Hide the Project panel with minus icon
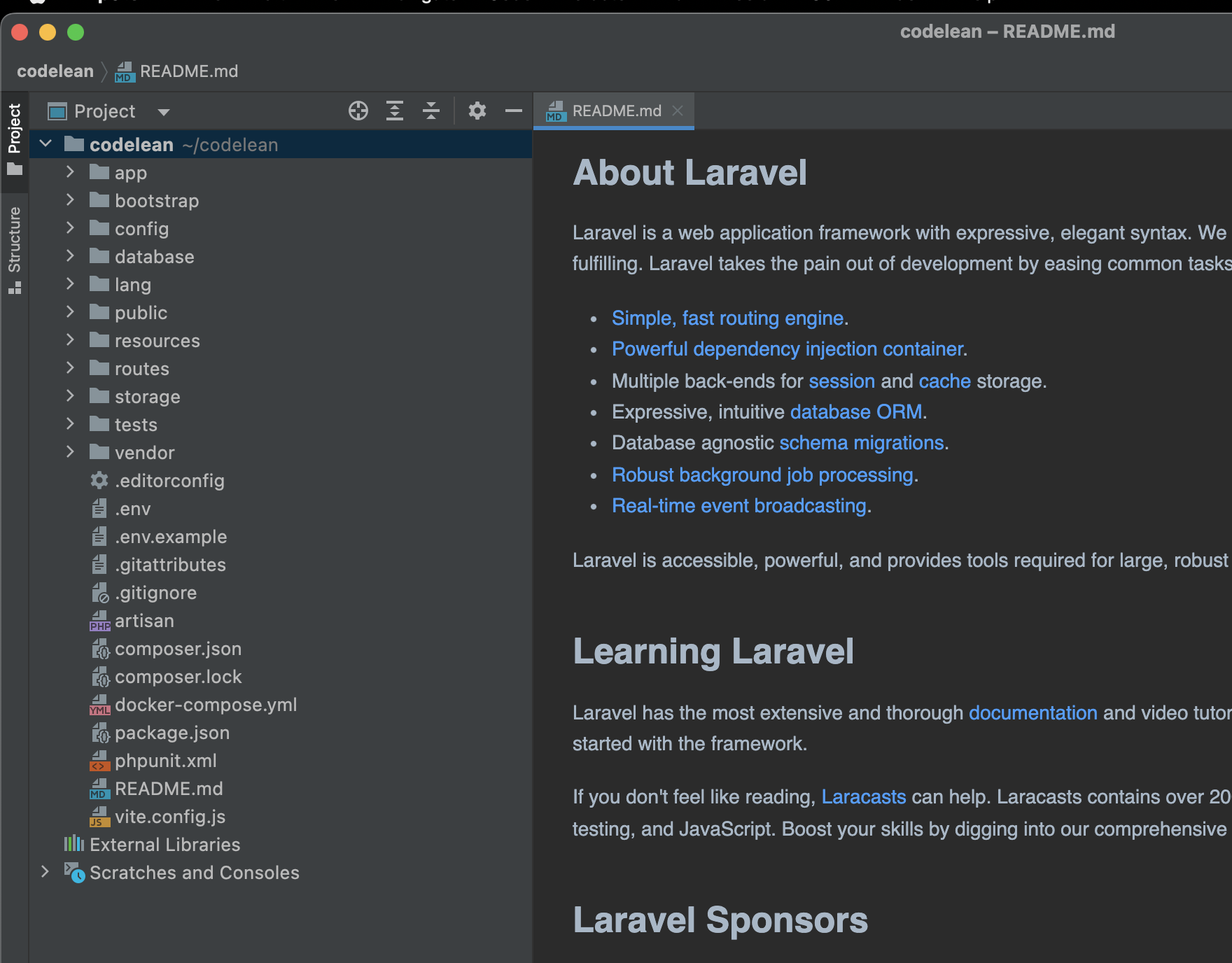The width and height of the screenshot is (1232, 963). click(514, 111)
